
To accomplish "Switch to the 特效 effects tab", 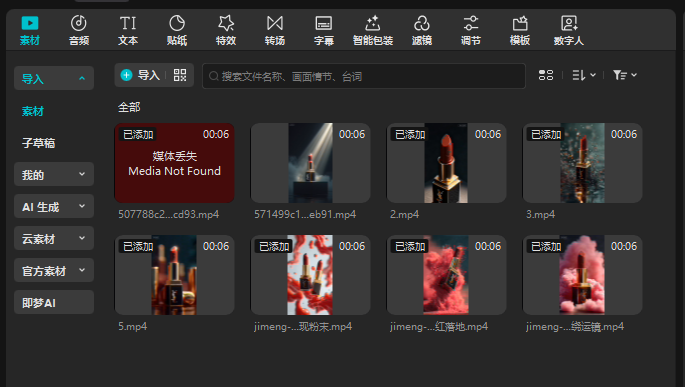I will (226, 30).
